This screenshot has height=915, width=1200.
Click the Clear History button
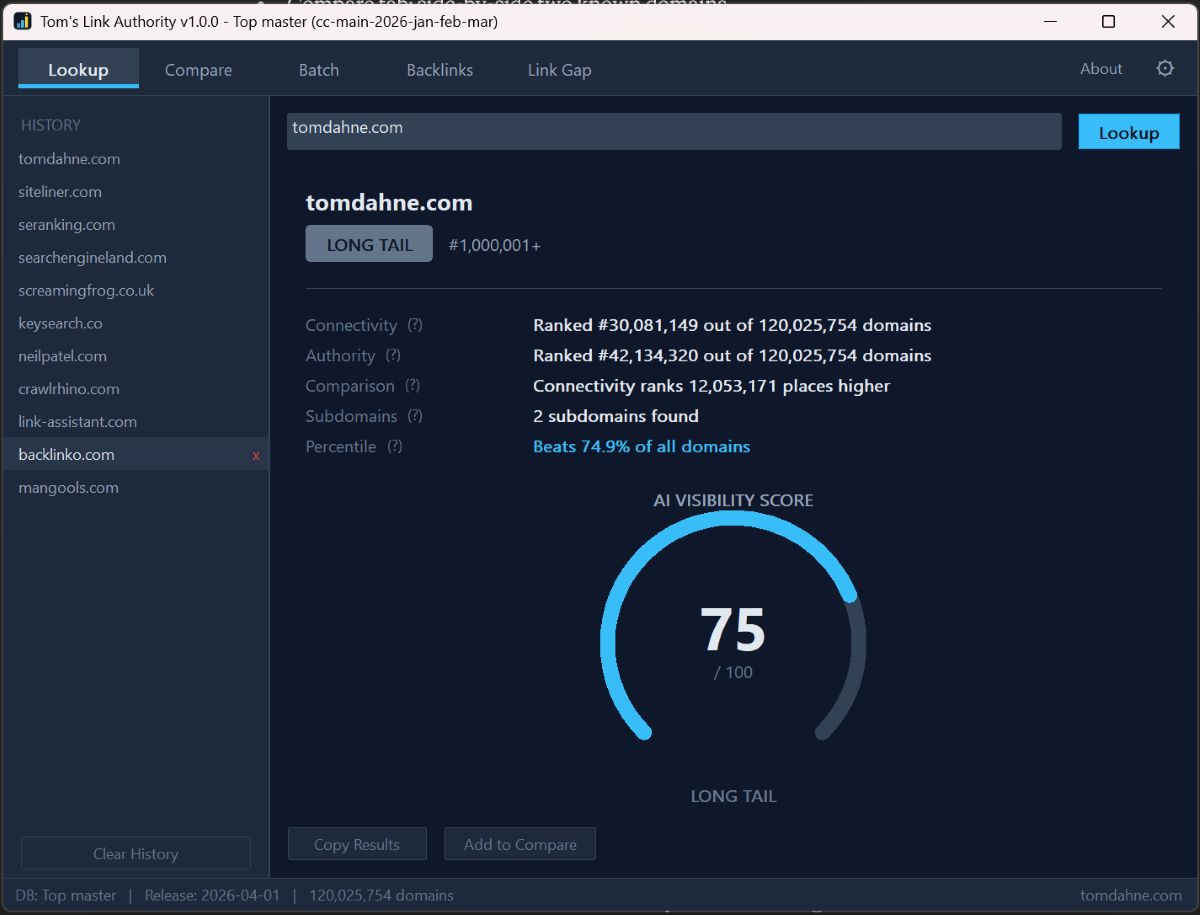pos(135,852)
